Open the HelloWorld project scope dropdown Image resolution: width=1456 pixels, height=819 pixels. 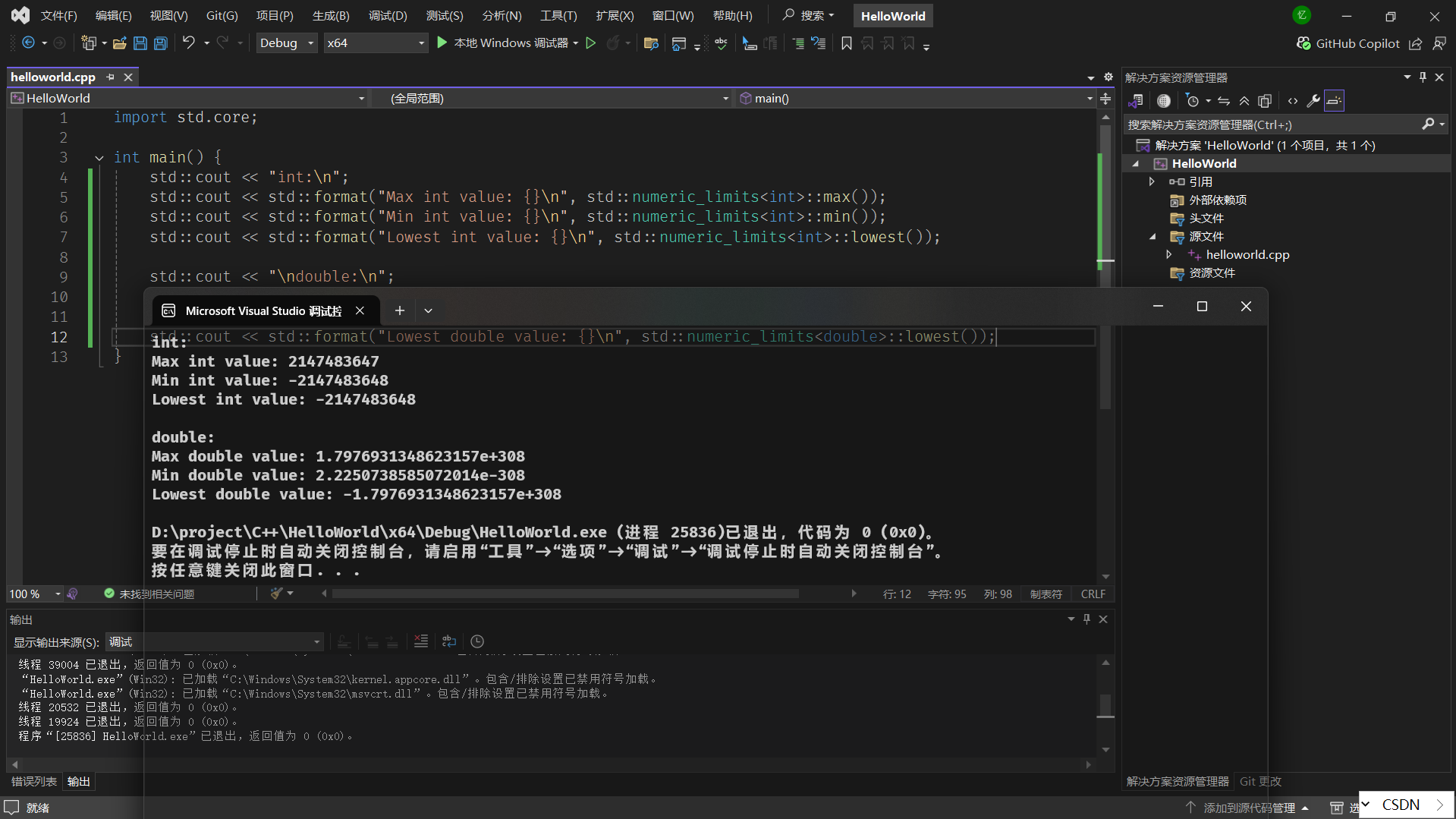(188, 99)
